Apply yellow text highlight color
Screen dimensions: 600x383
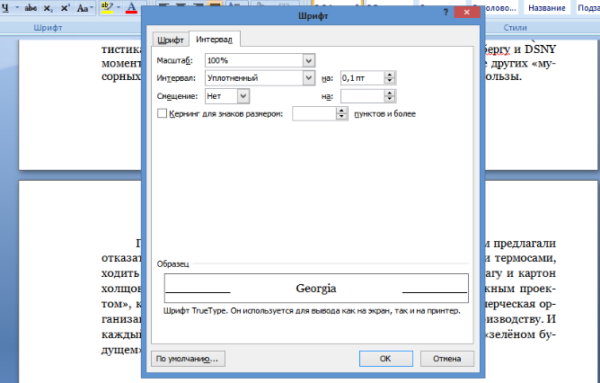pyautogui.click(x=108, y=8)
